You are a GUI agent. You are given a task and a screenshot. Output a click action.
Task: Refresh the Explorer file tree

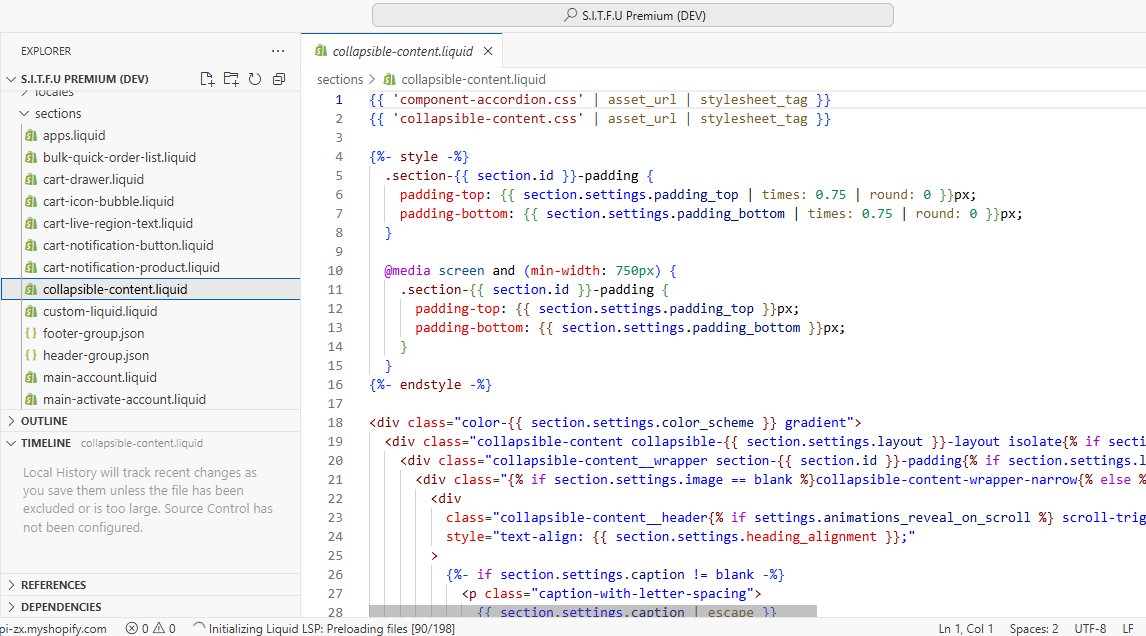click(x=255, y=80)
